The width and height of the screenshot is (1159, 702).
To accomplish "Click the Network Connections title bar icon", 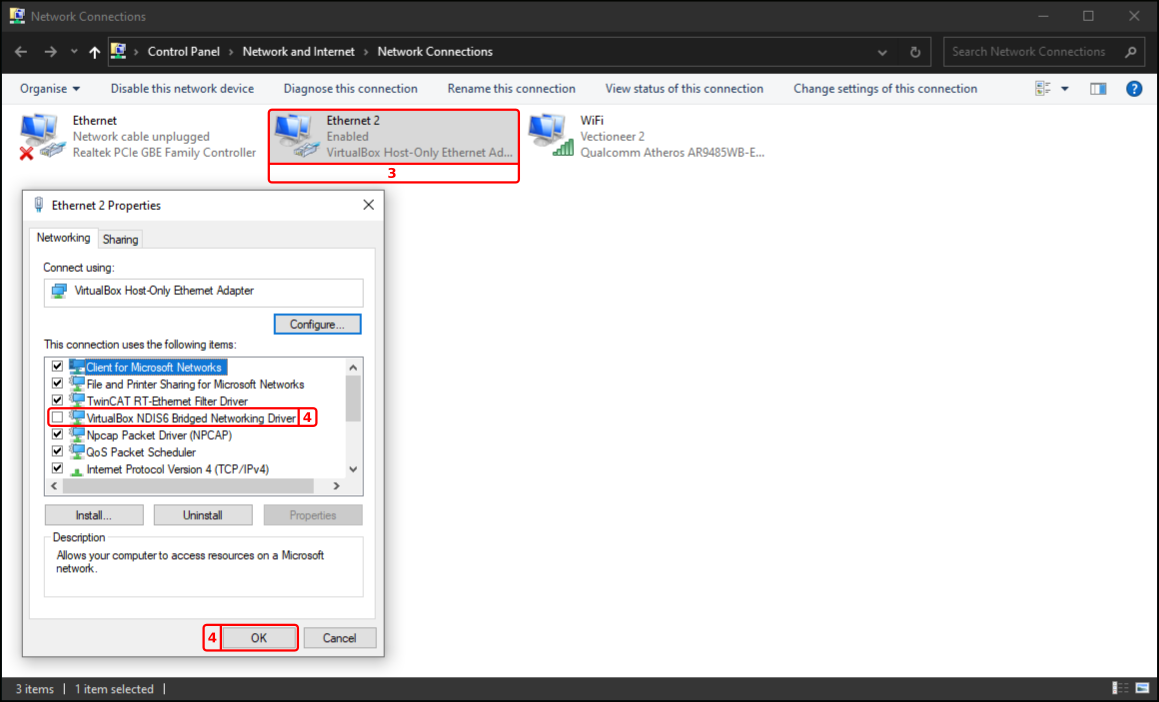I will pyautogui.click(x=16, y=16).
